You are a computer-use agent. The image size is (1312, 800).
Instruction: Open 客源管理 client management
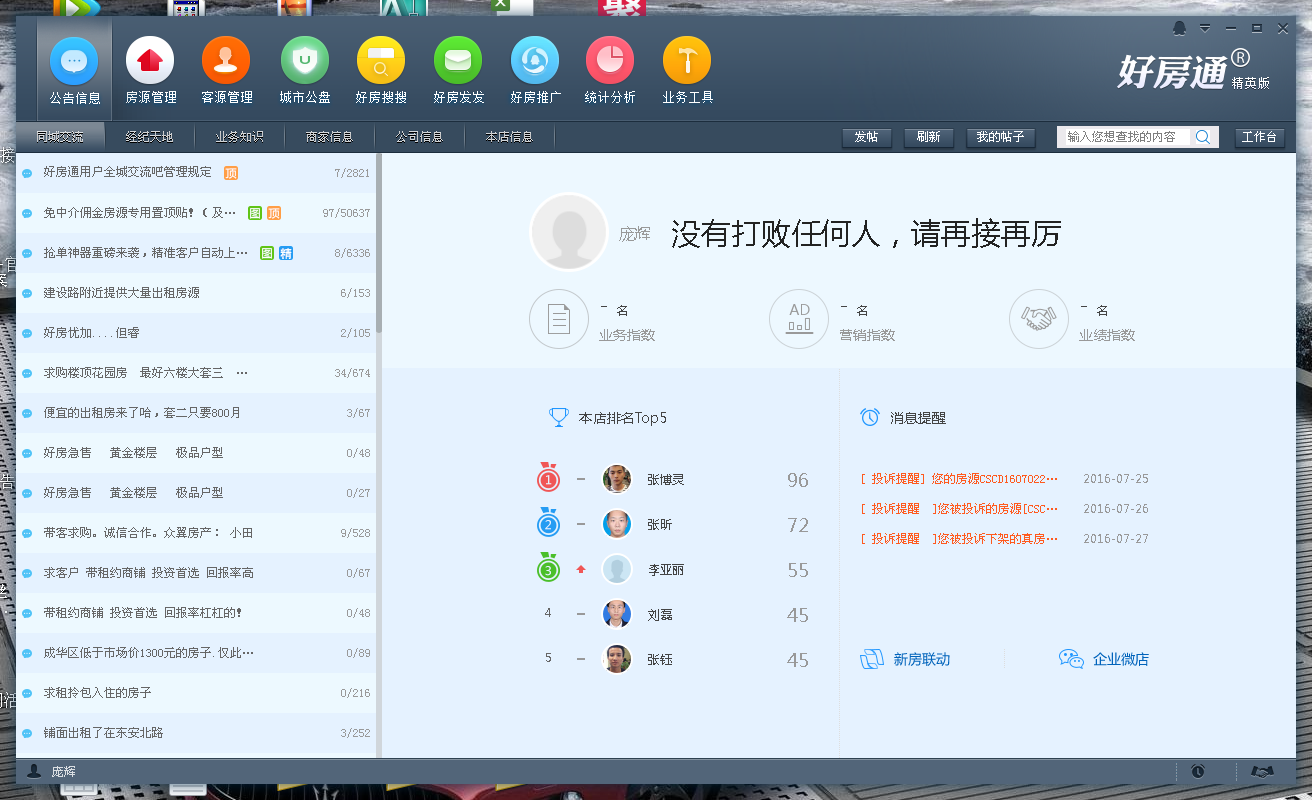click(x=226, y=70)
